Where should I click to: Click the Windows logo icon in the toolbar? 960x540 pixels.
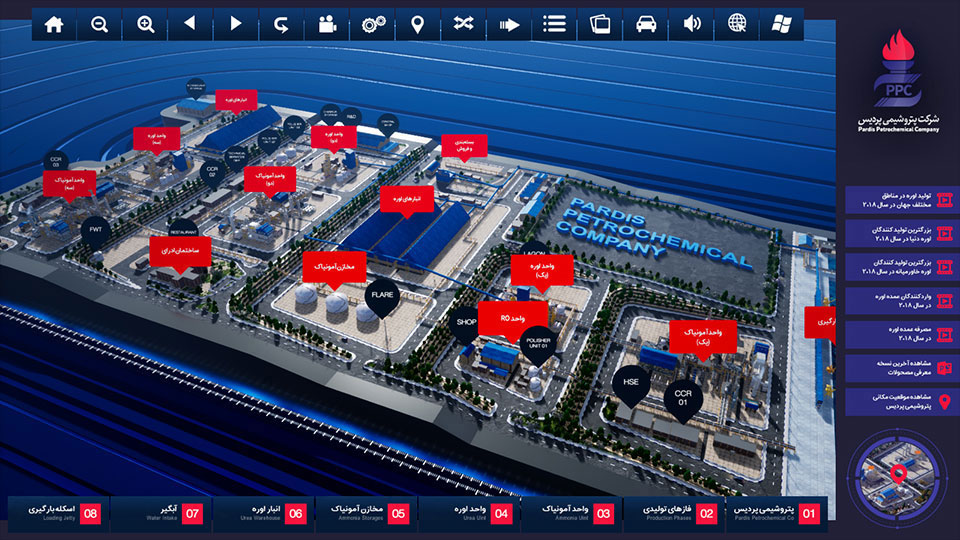pos(782,24)
